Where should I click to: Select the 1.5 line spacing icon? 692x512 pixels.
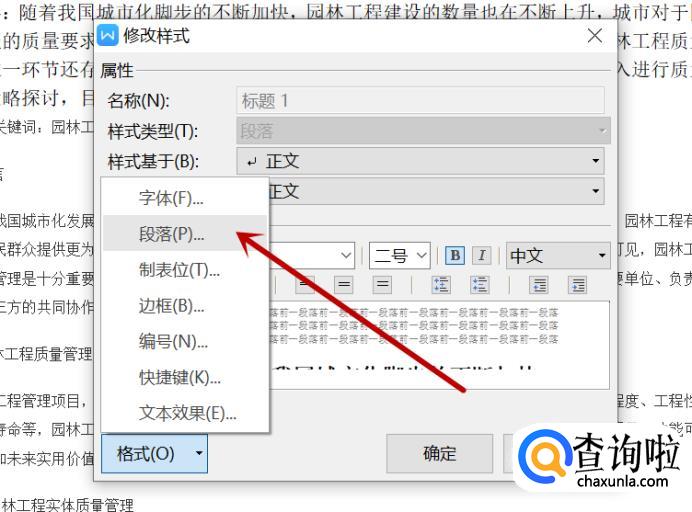(x=344, y=285)
